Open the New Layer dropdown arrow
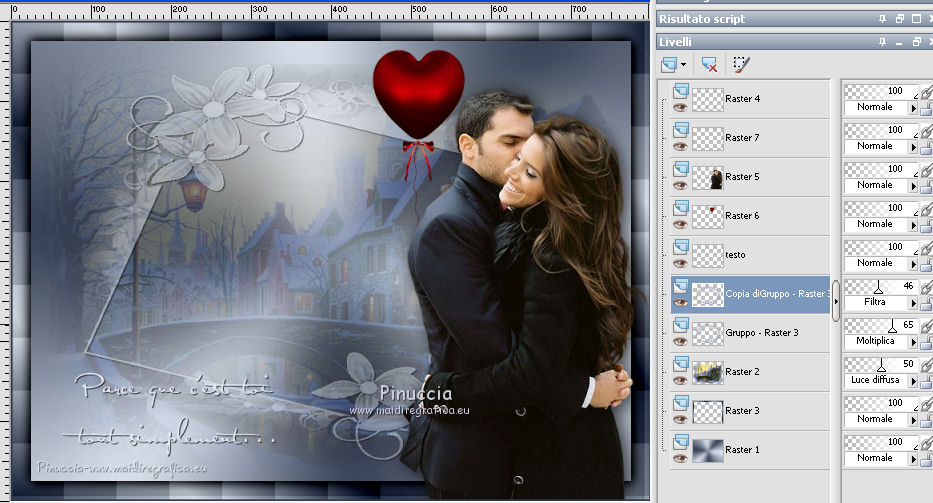 tap(683, 64)
